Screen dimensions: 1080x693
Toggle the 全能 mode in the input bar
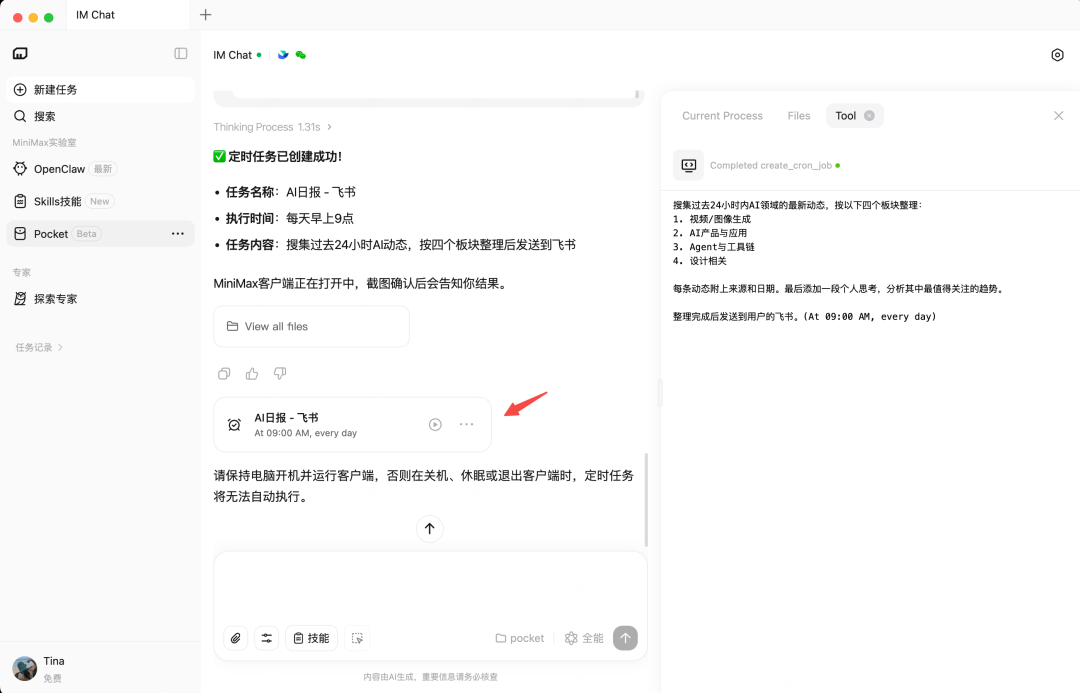(x=583, y=638)
